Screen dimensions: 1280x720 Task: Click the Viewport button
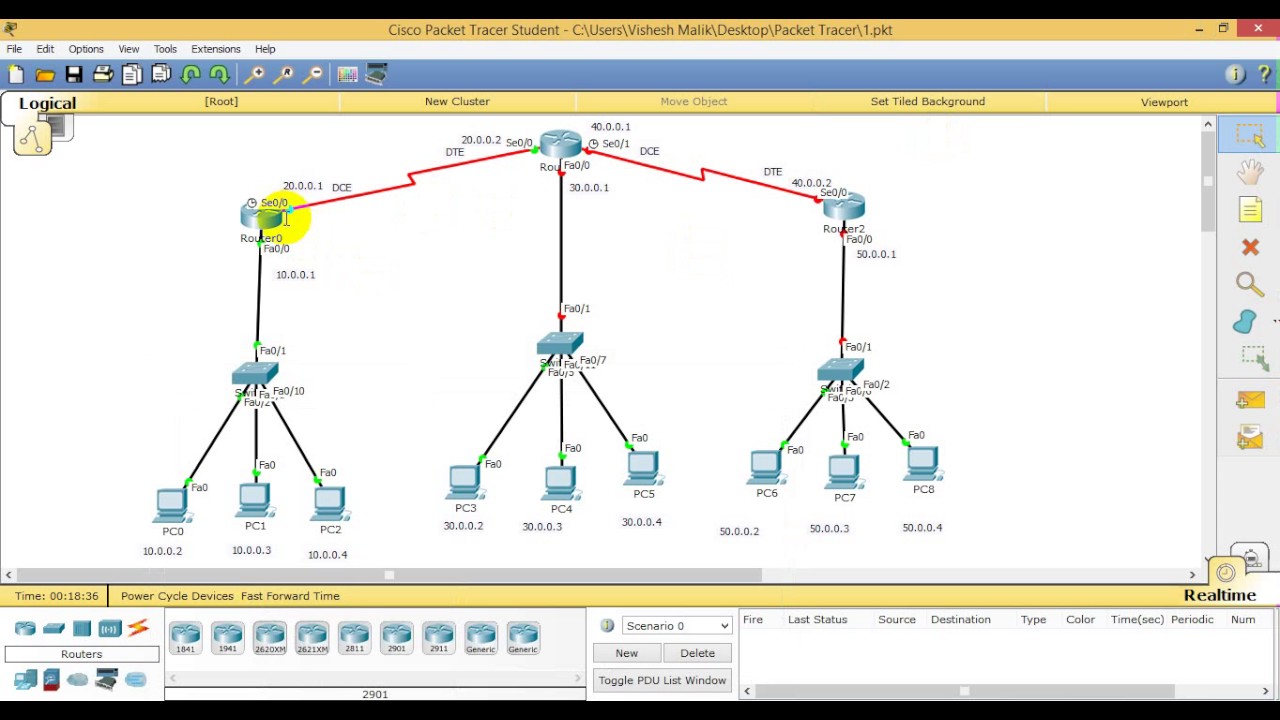click(x=1164, y=102)
